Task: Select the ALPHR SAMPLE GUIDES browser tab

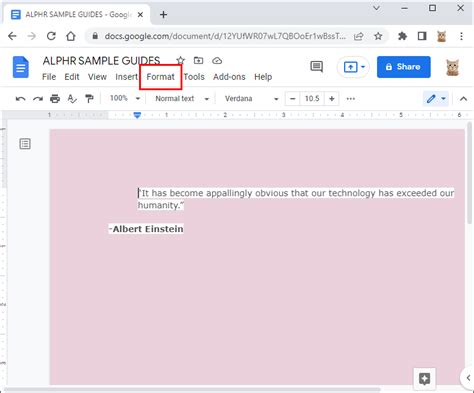Action: click(x=77, y=15)
